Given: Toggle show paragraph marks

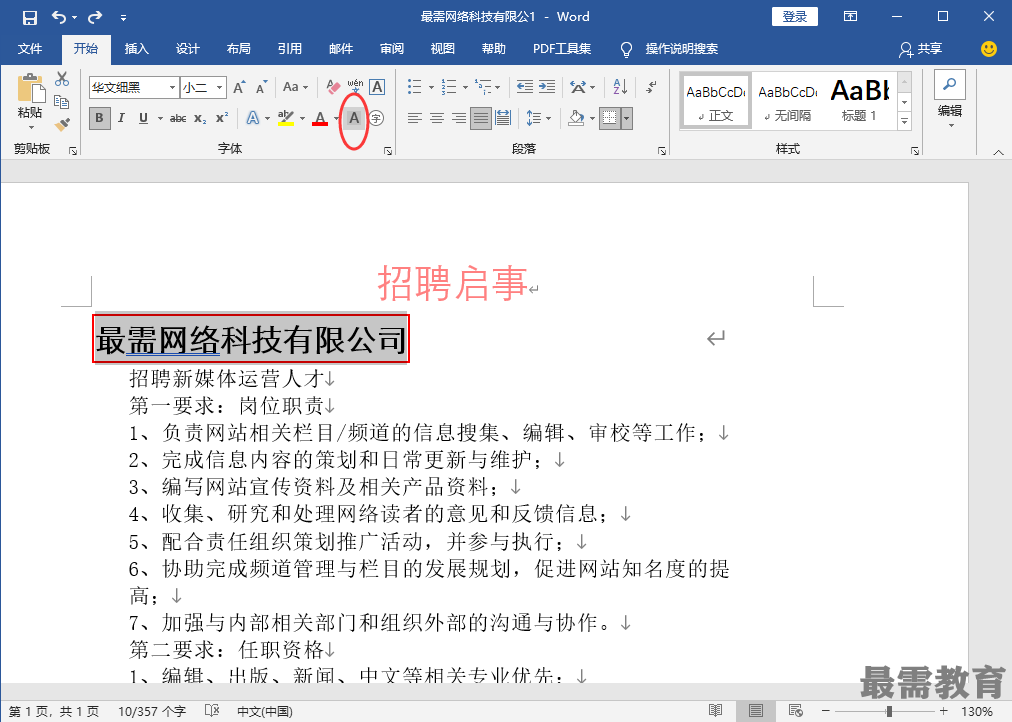Looking at the screenshot, I should [651, 86].
